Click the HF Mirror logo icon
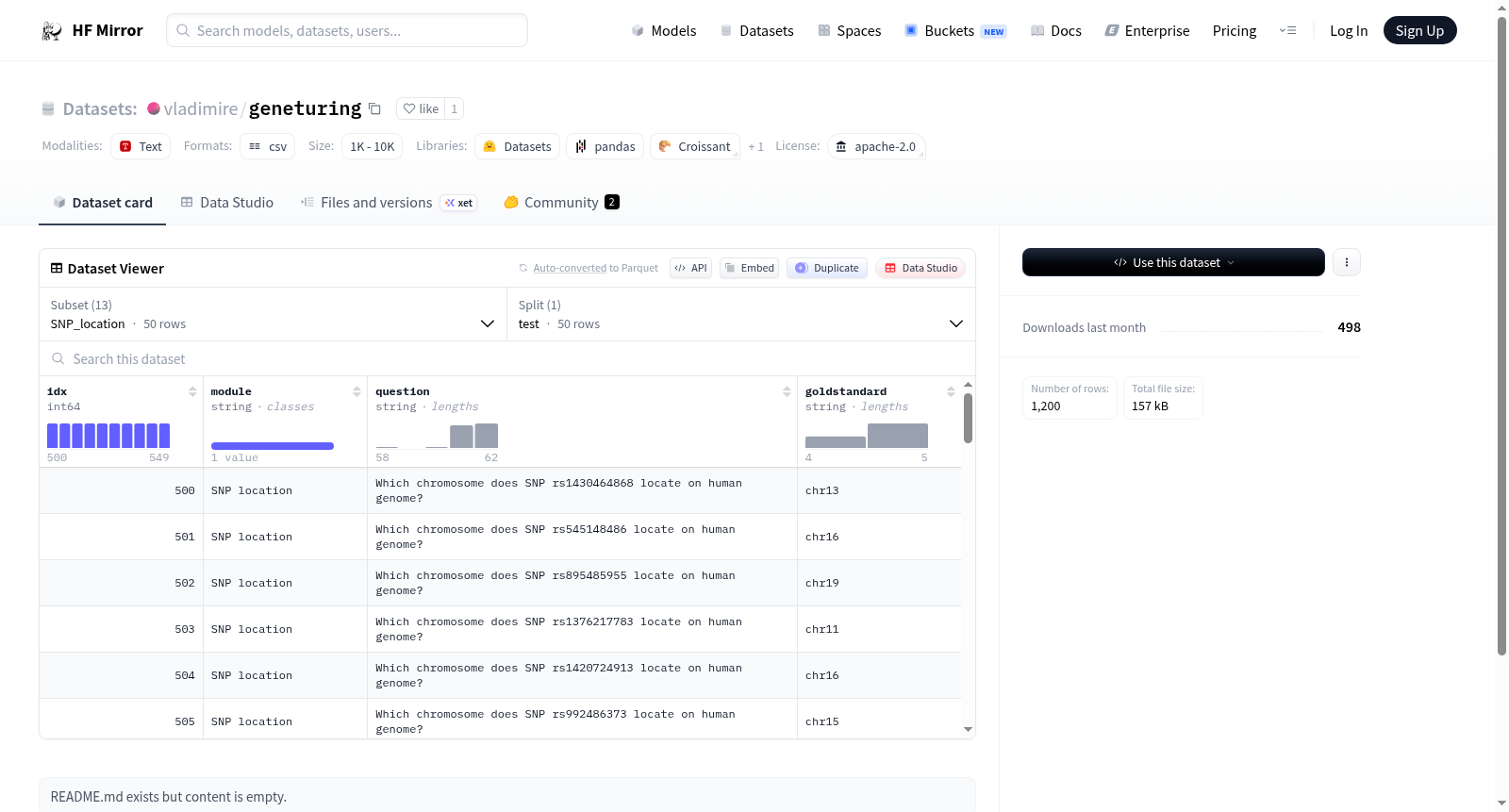The width and height of the screenshot is (1509, 812). coord(52,31)
